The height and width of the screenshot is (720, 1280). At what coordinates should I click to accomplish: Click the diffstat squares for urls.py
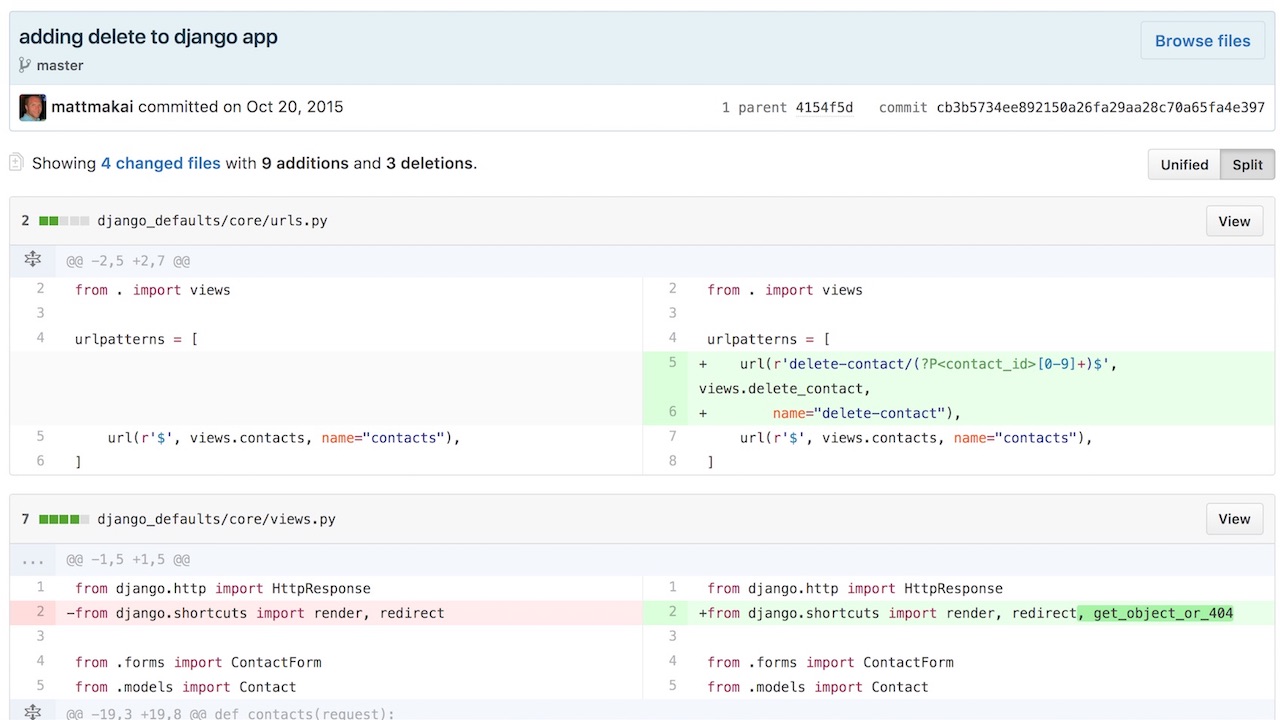(63, 220)
